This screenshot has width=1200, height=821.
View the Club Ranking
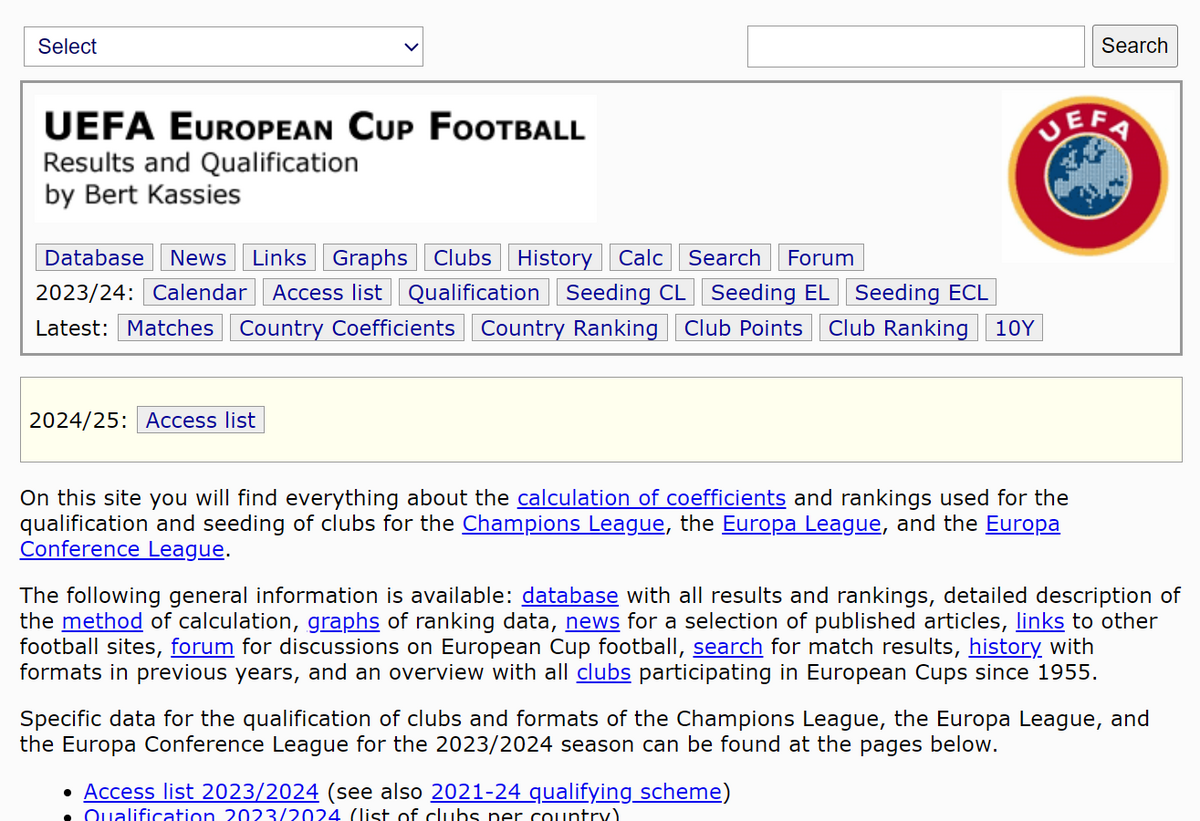point(898,327)
